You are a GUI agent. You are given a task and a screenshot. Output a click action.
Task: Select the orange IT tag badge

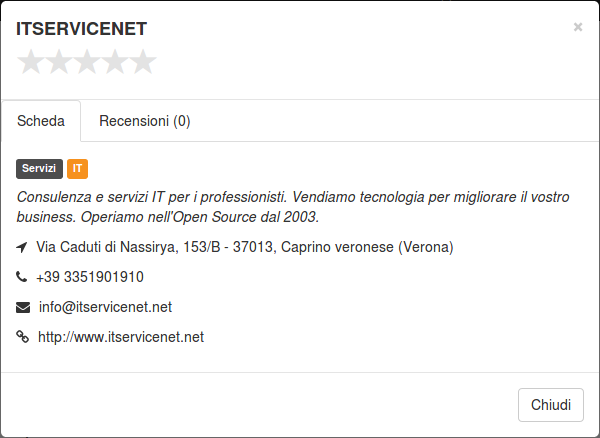tap(77, 169)
